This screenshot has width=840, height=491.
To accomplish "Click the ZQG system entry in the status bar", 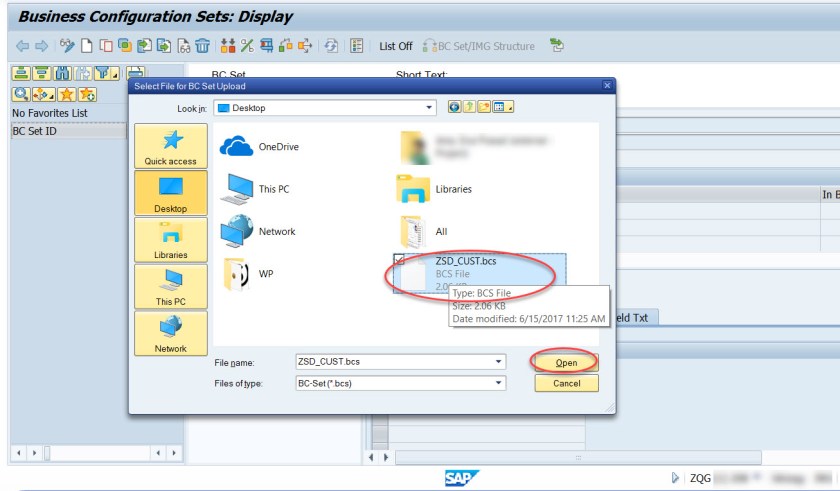I will (700, 478).
